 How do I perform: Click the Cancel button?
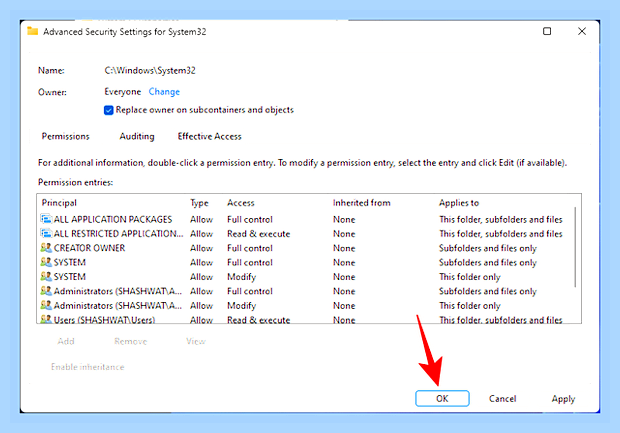(x=502, y=399)
